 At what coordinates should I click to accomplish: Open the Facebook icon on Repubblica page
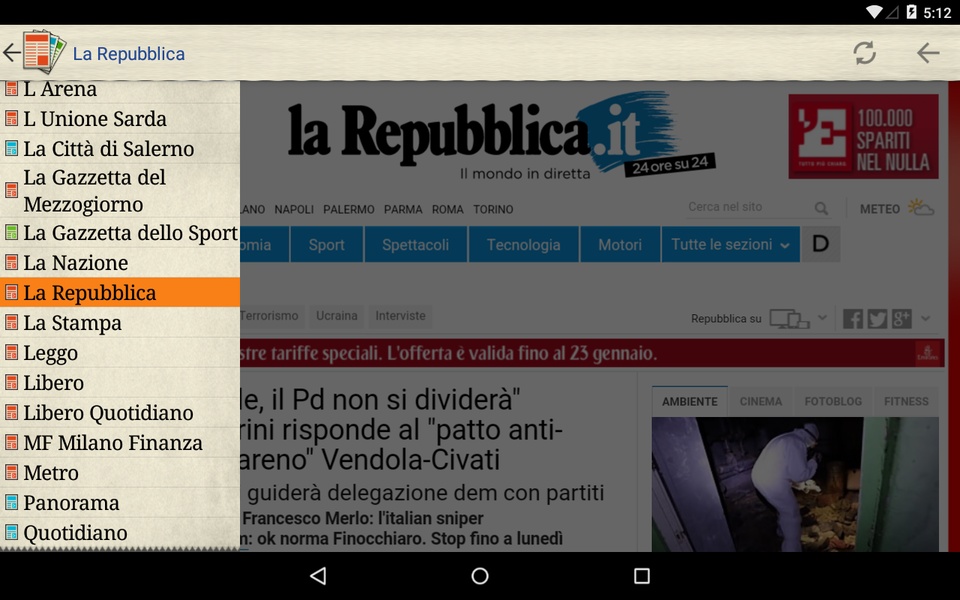[853, 319]
